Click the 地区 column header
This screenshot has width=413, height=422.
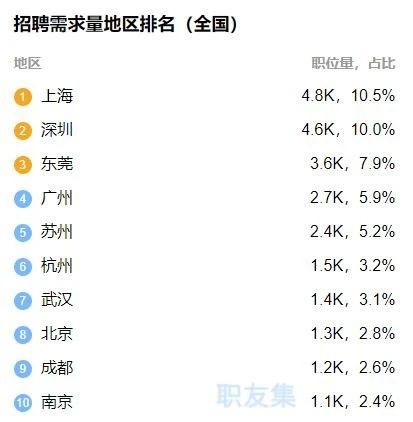[27, 63]
